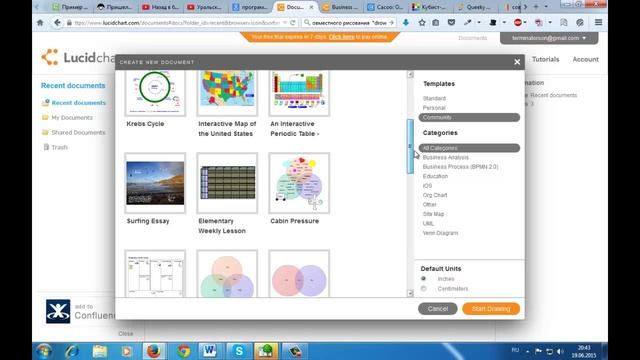Open Trash in the sidebar
The height and width of the screenshot is (360, 640).
[60, 147]
